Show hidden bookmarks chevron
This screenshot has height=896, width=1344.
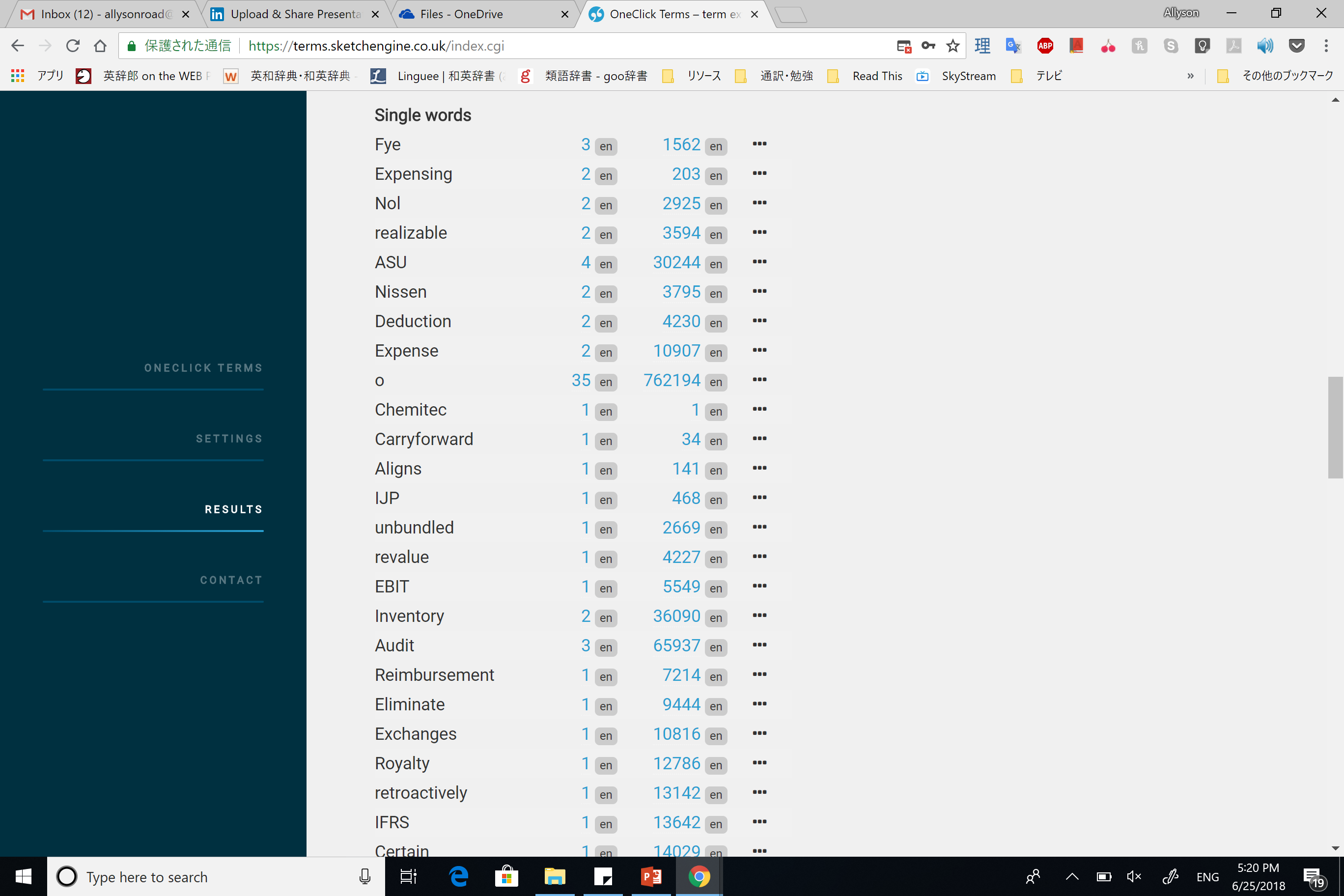[x=1190, y=76]
